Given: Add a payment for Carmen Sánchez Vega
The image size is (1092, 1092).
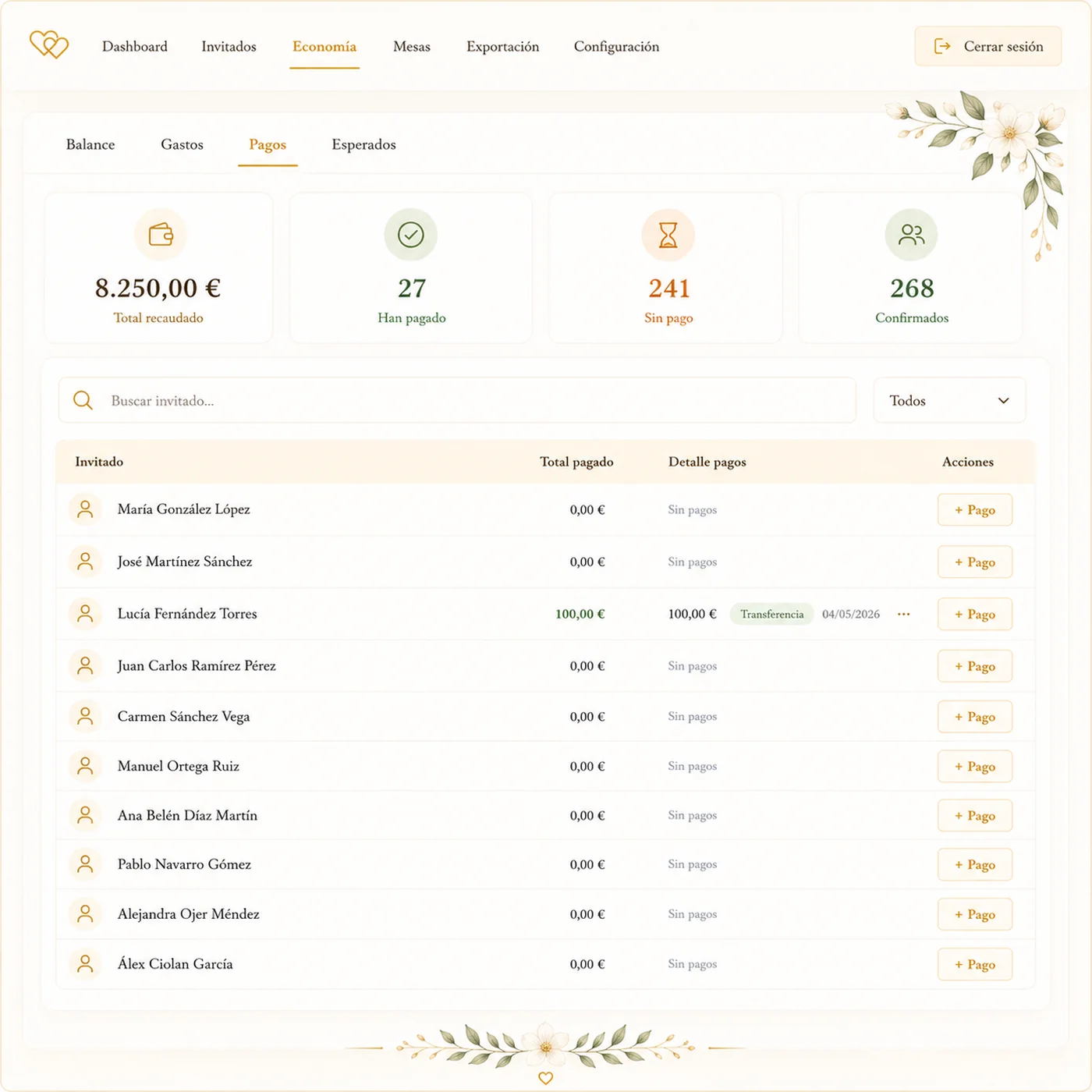Looking at the screenshot, I should point(975,716).
